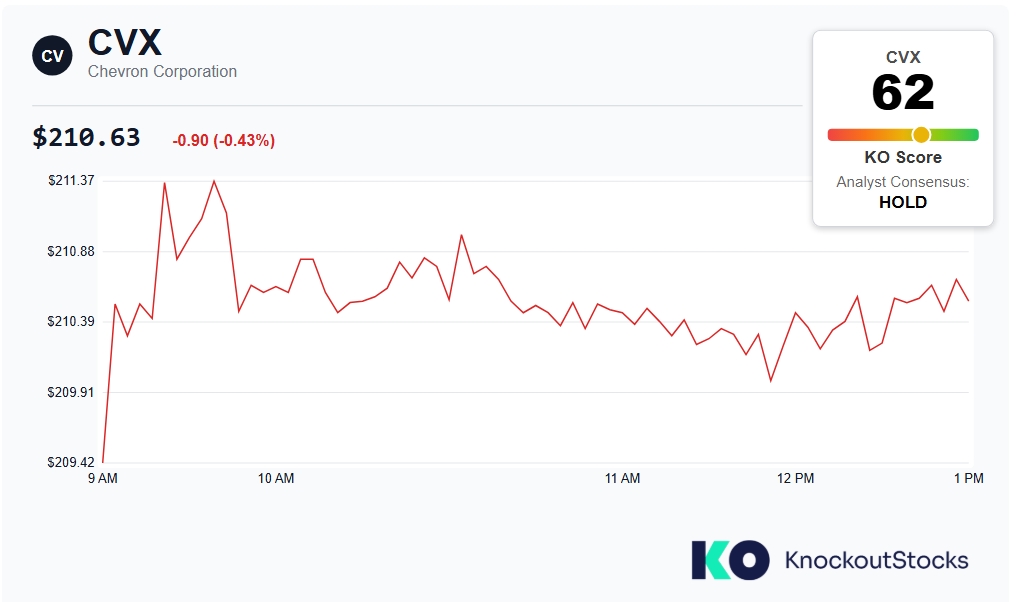Click the 11 AM time axis label
This screenshot has width=1018, height=602.
click(x=623, y=479)
